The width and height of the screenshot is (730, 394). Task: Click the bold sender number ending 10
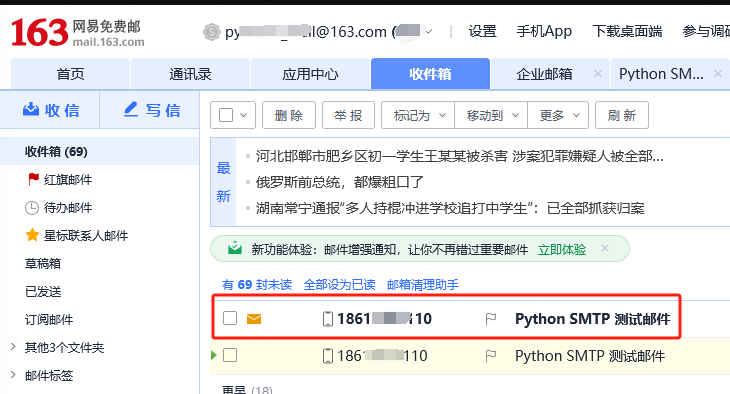coord(385,319)
